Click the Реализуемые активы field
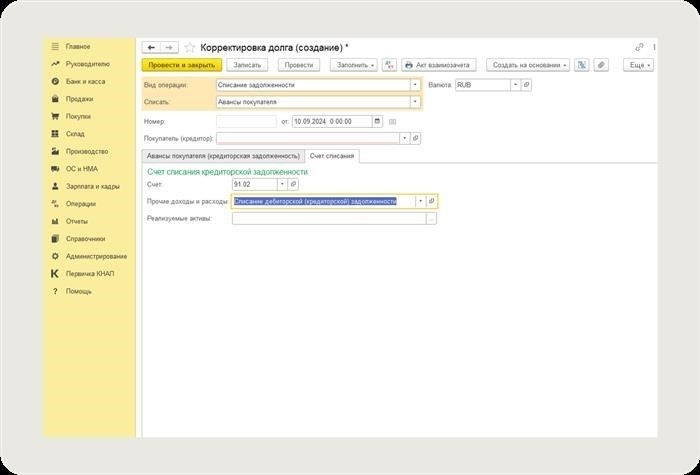This screenshot has width=700, height=475. click(329, 218)
